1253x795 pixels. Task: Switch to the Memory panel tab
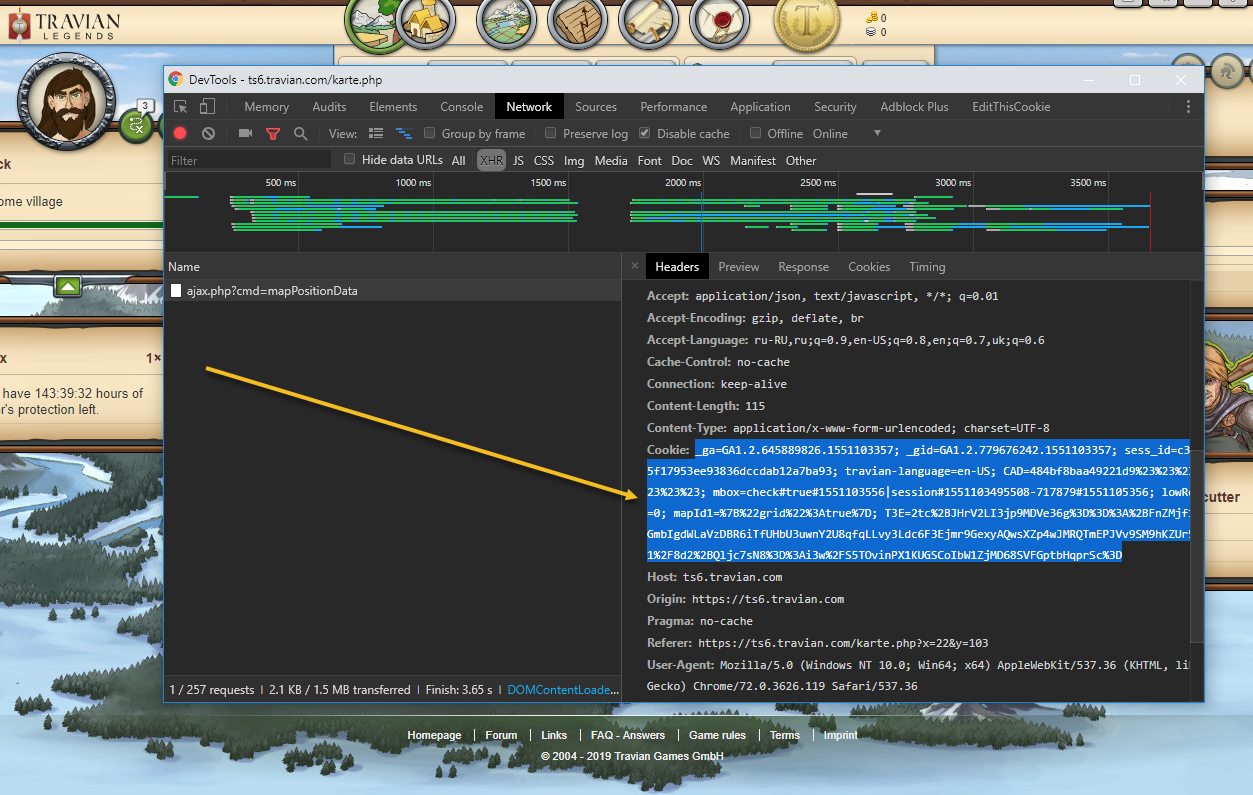point(267,107)
